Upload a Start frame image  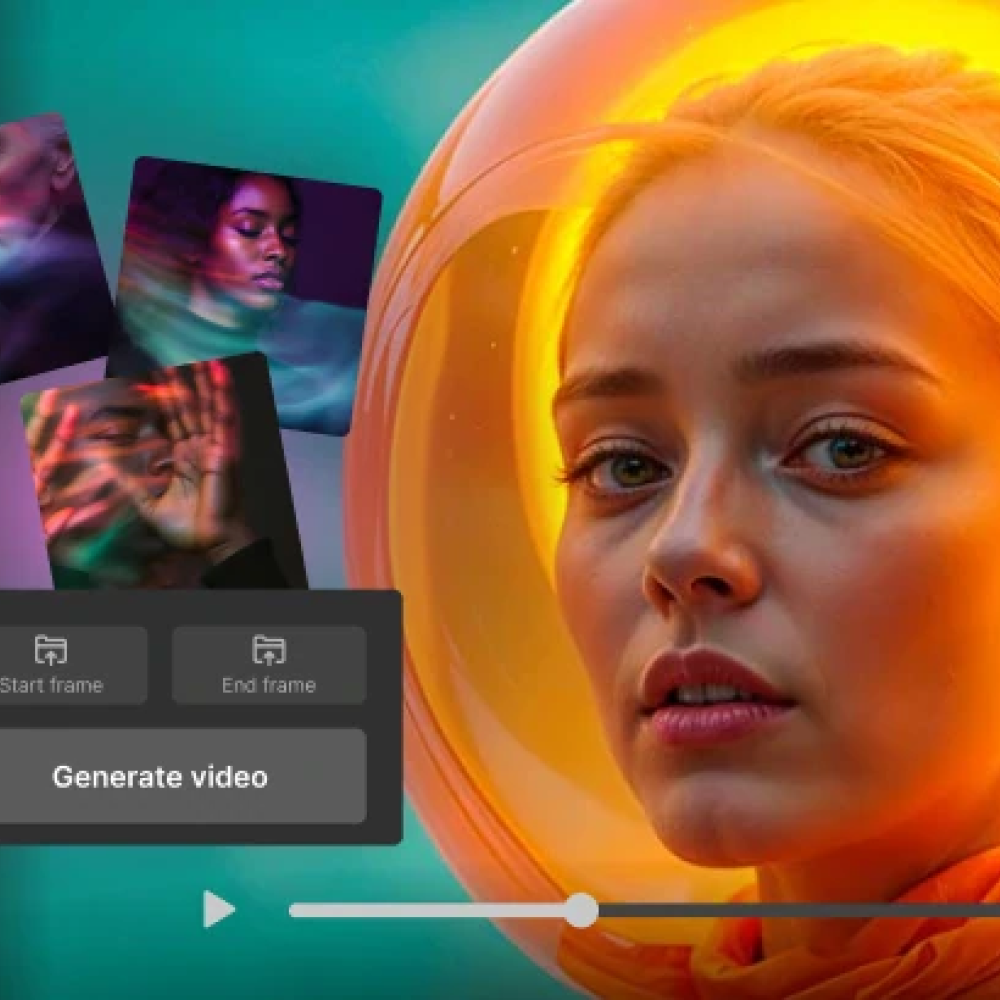coord(73,665)
